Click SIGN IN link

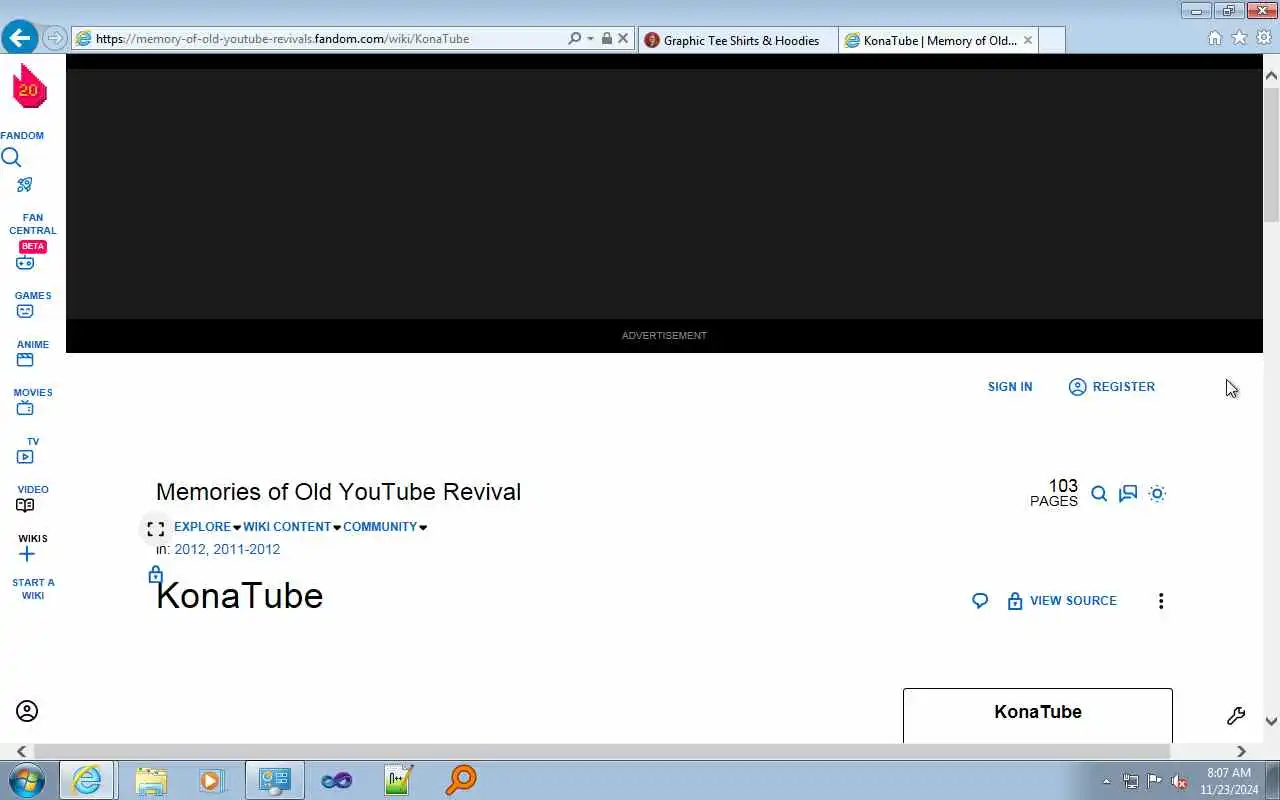[x=1010, y=387]
